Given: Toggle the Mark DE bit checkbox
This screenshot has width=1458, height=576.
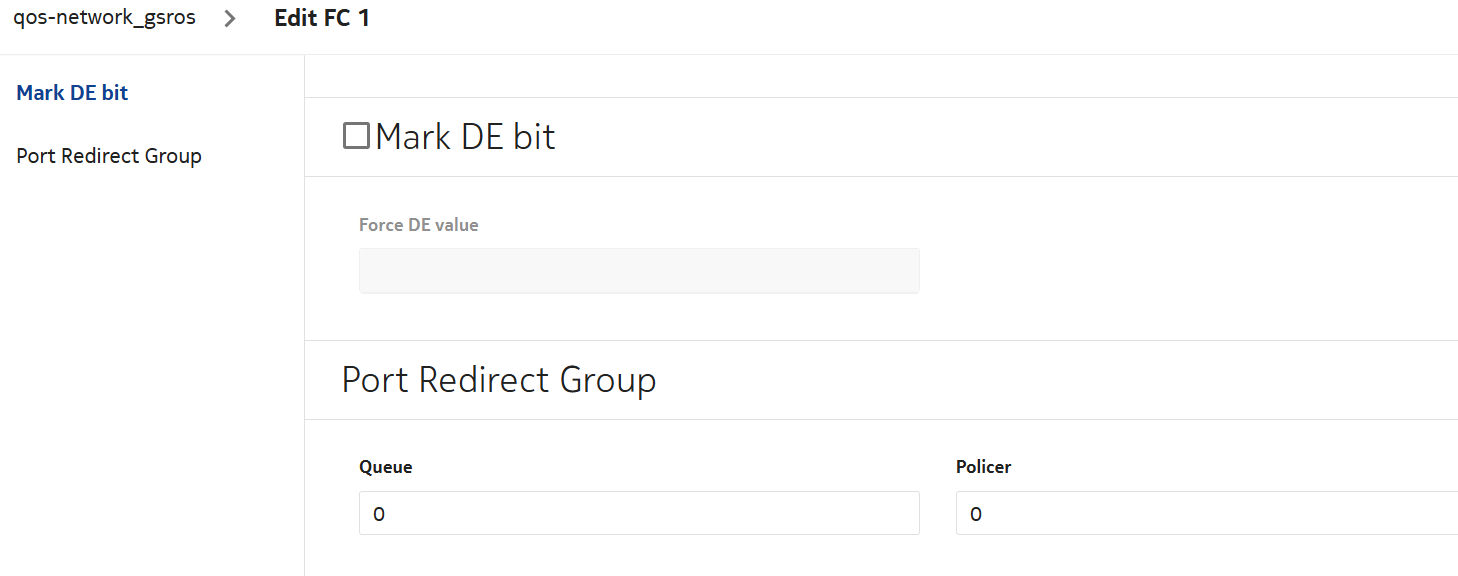Looking at the screenshot, I should (356, 136).
